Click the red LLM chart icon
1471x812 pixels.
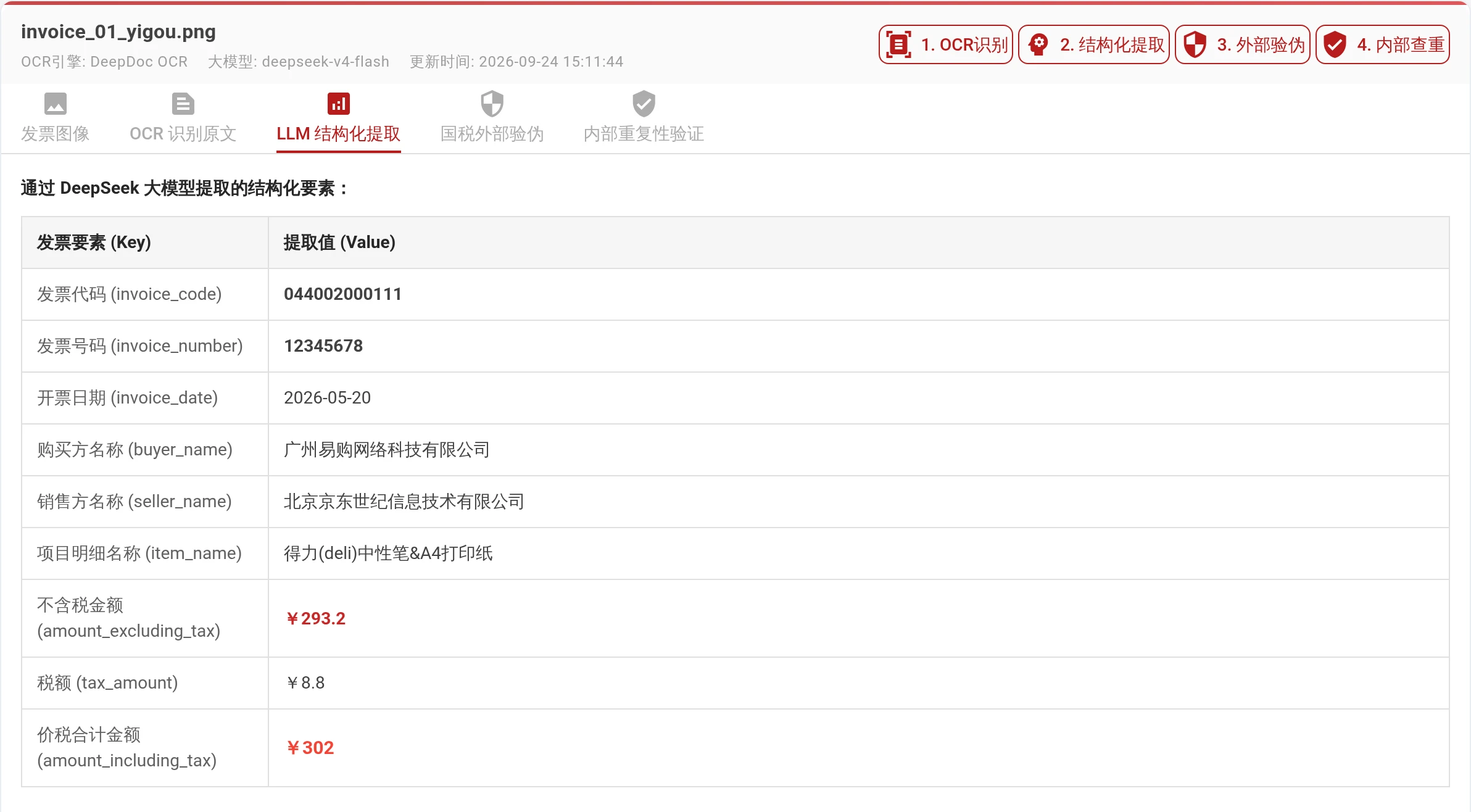[339, 104]
